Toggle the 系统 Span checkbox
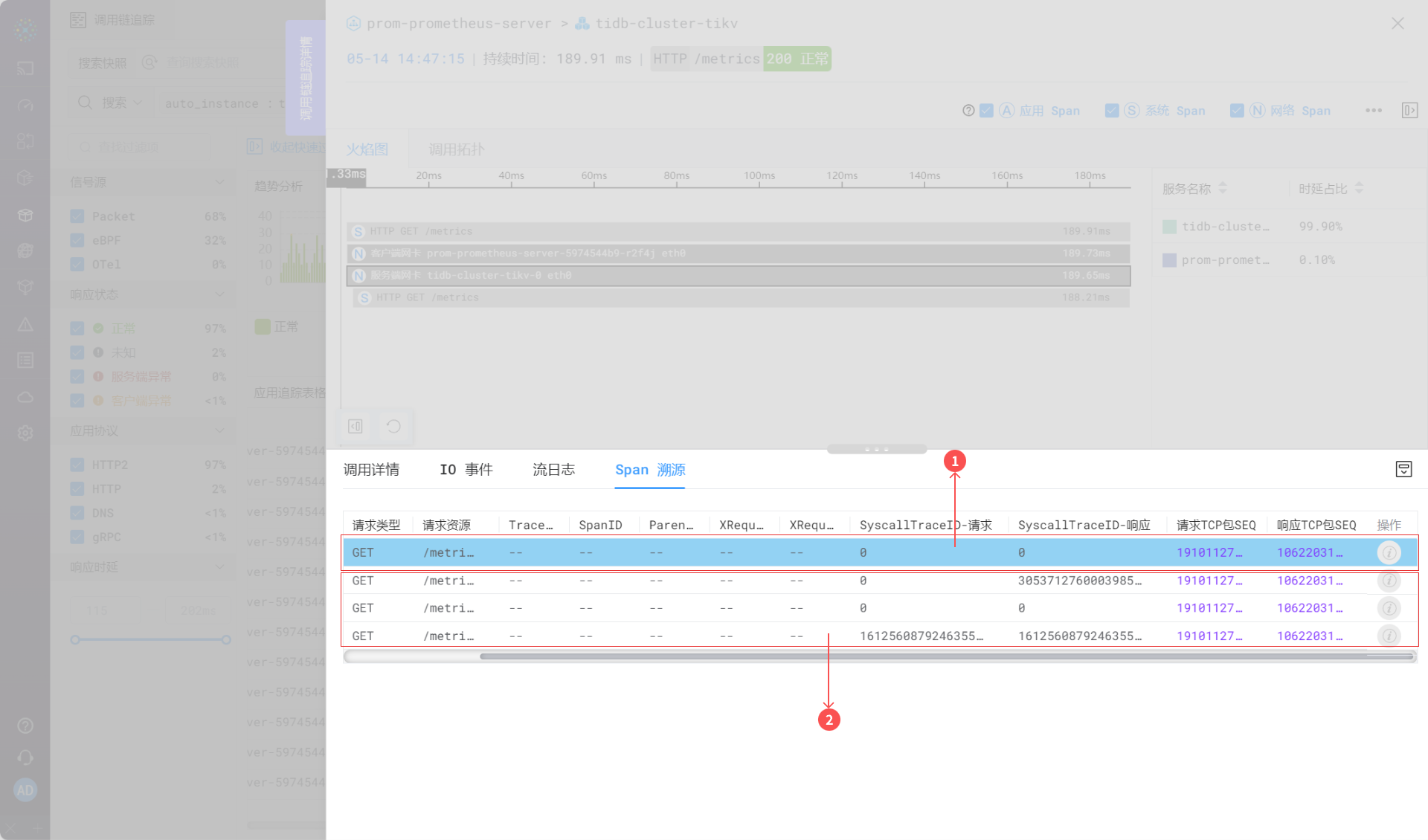The width and height of the screenshot is (1428, 840). [1112, 111]
